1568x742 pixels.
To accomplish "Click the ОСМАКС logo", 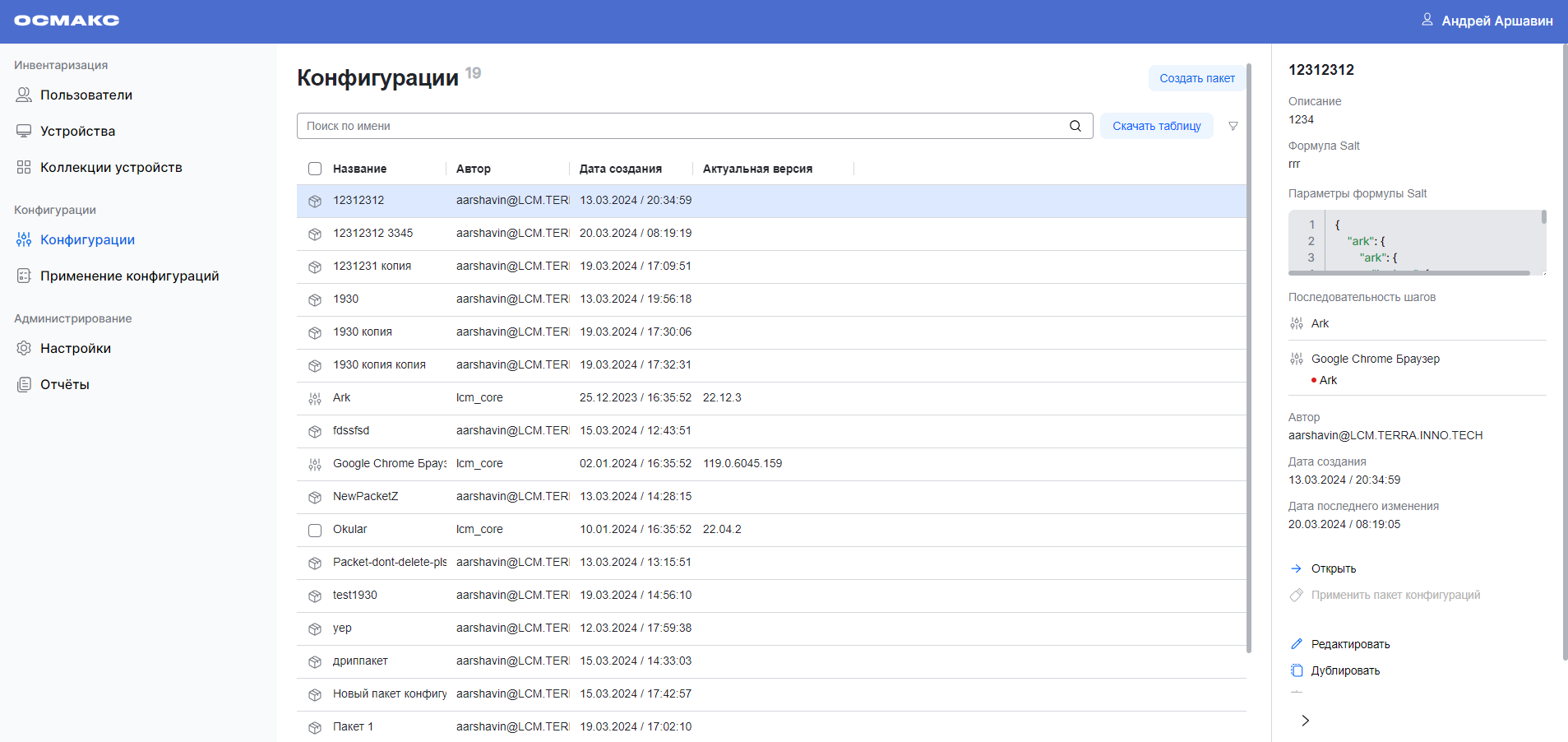I will (x=66, y=21).
